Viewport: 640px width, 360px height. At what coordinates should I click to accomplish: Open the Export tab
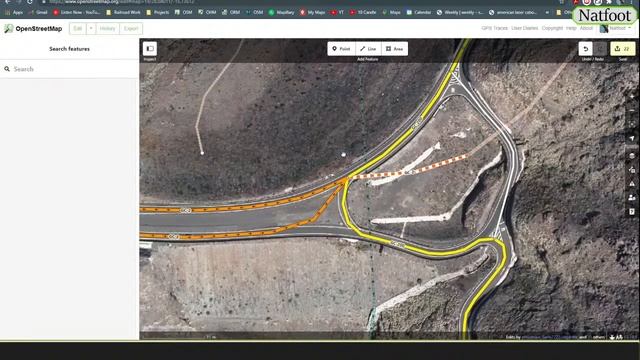131,29
